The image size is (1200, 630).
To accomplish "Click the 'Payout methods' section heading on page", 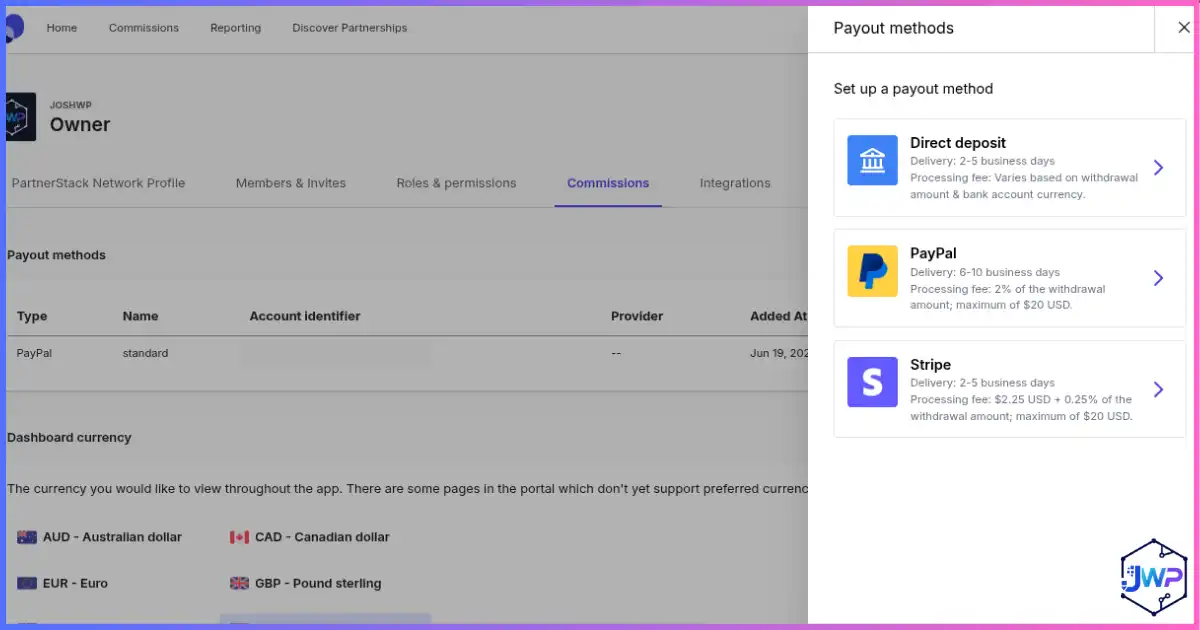I will click(56, 255).
